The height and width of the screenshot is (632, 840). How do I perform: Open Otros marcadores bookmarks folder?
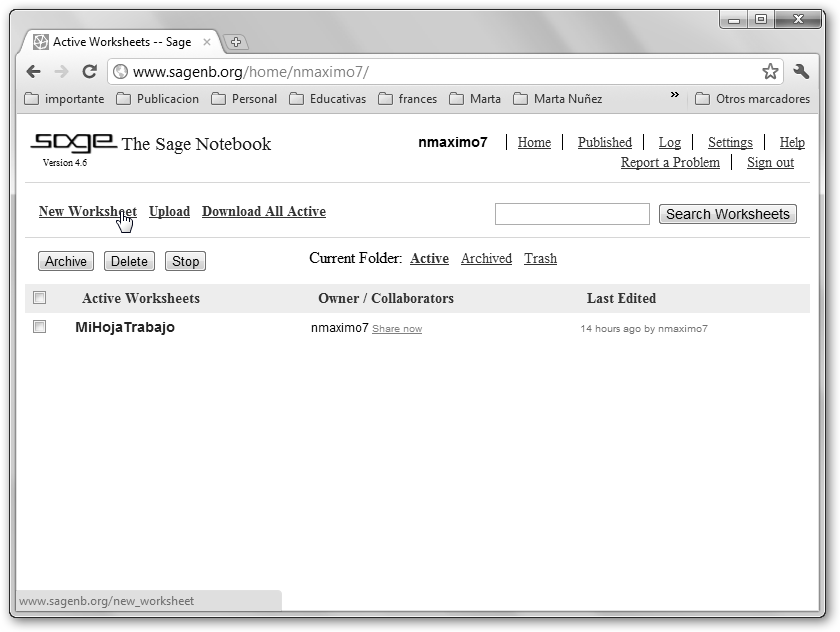point(752,99)
